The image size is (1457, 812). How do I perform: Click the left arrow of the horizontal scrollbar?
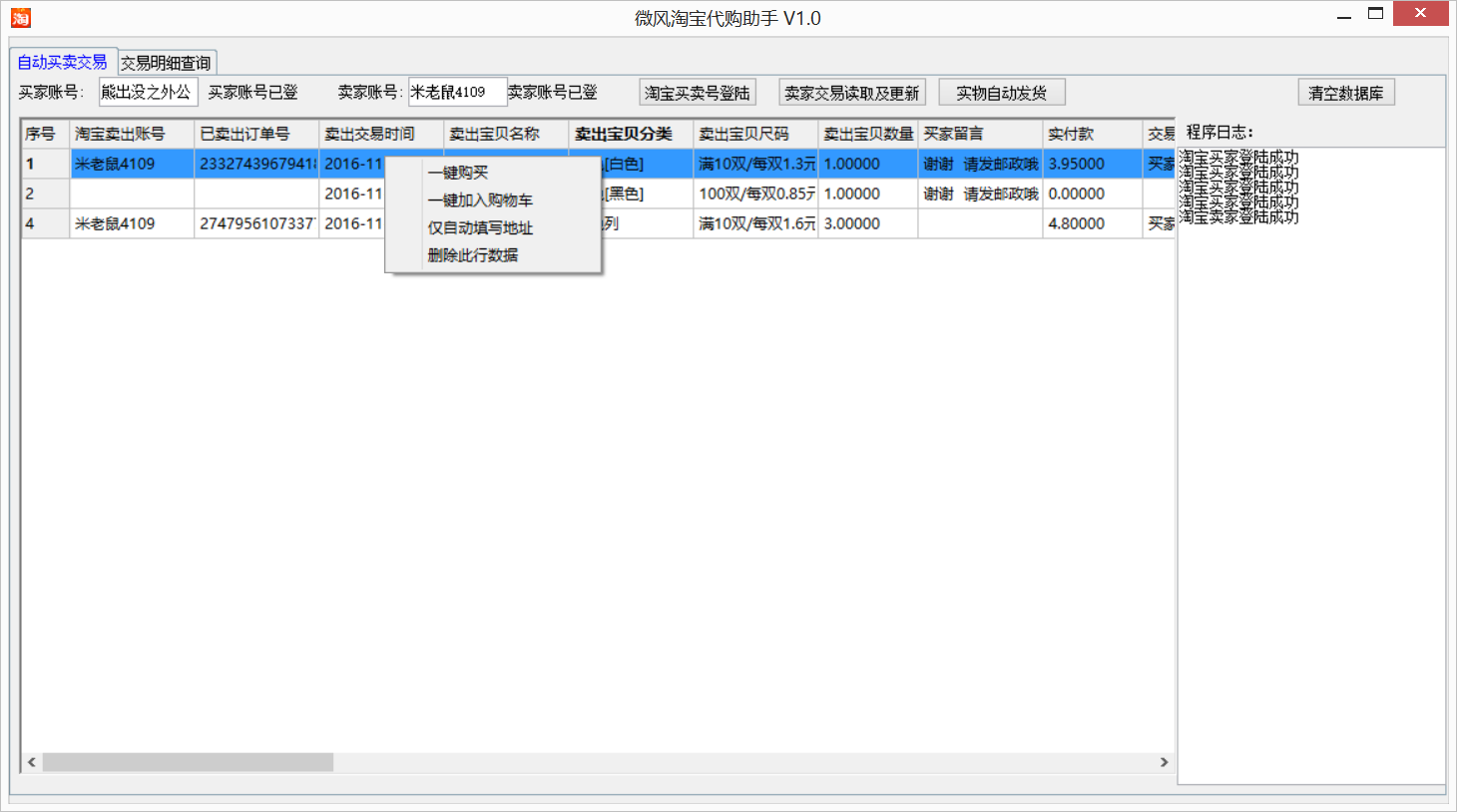30,761
